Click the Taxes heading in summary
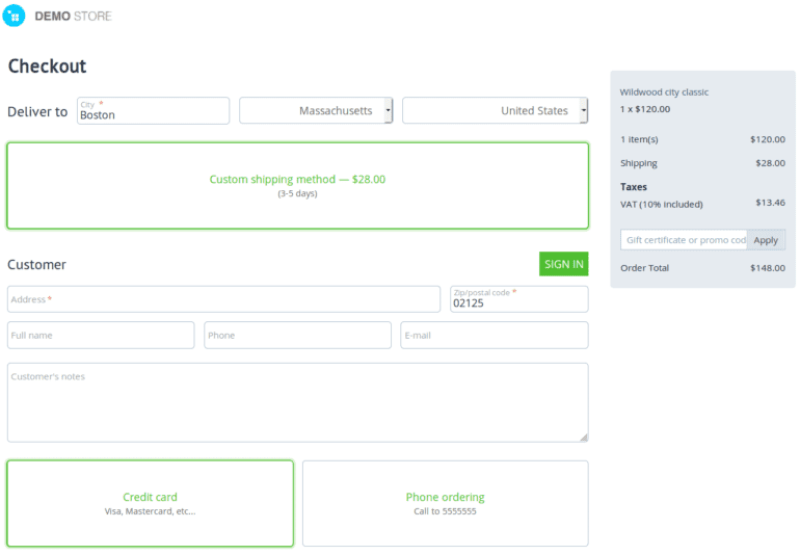Screen dimensions: 800x555 (x=633, y=187)
